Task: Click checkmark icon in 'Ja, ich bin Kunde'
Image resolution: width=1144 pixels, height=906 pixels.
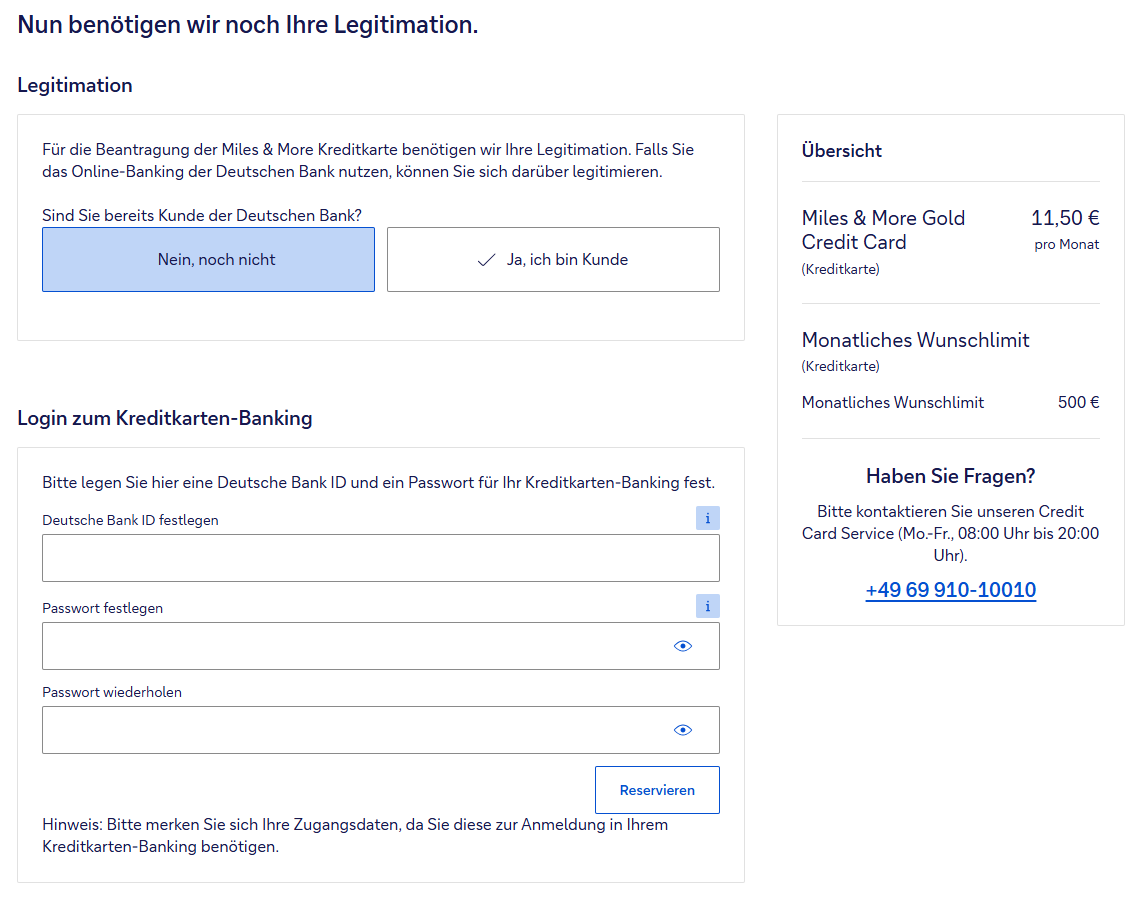Action: click(487, 260)
